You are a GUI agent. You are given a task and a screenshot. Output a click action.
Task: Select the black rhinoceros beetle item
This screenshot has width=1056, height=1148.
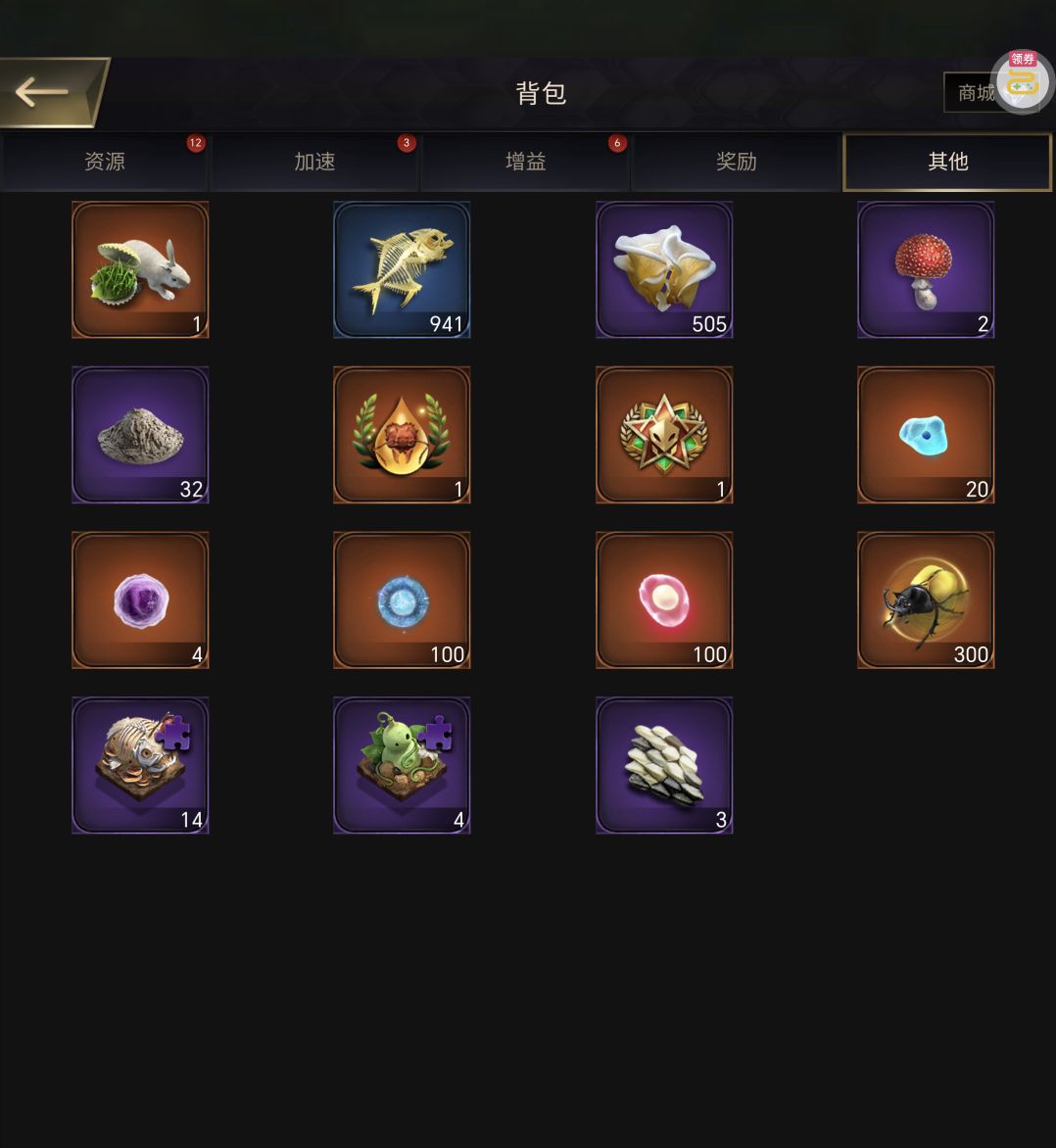click(x=926, y=600)
